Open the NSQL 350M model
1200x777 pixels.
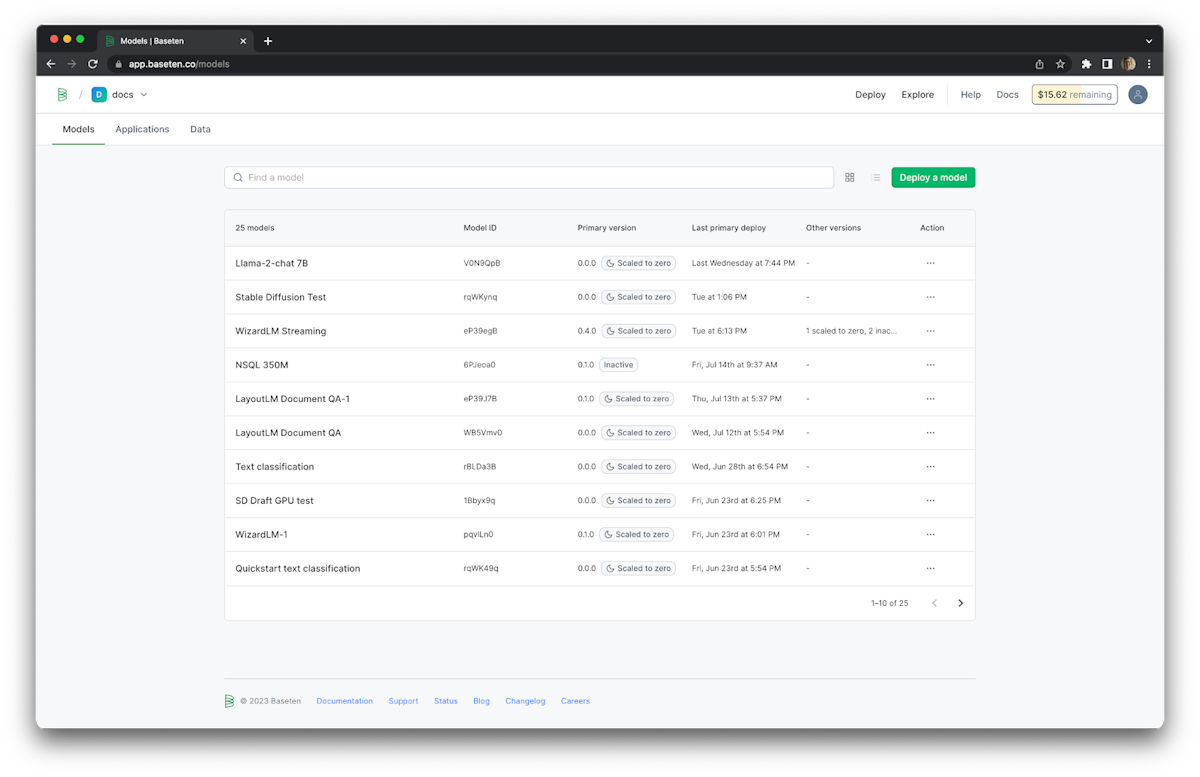click(261, 365)
